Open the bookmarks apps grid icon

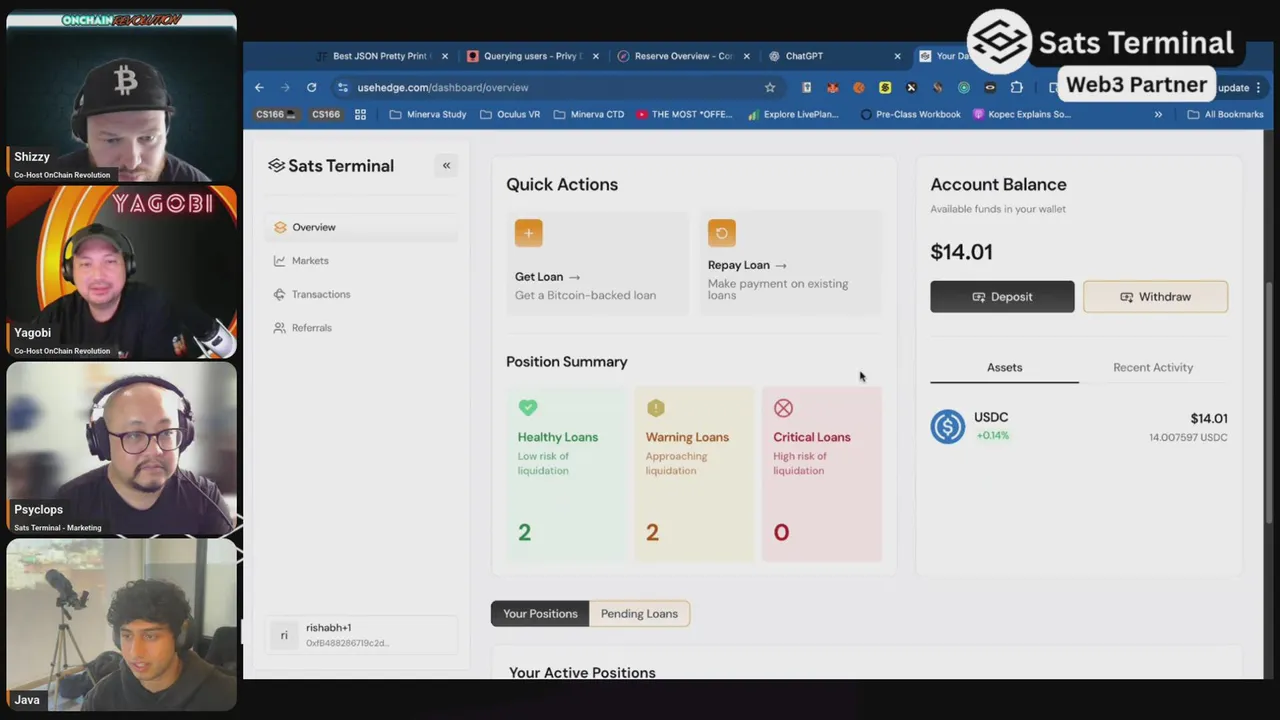[x=360, y=114]
